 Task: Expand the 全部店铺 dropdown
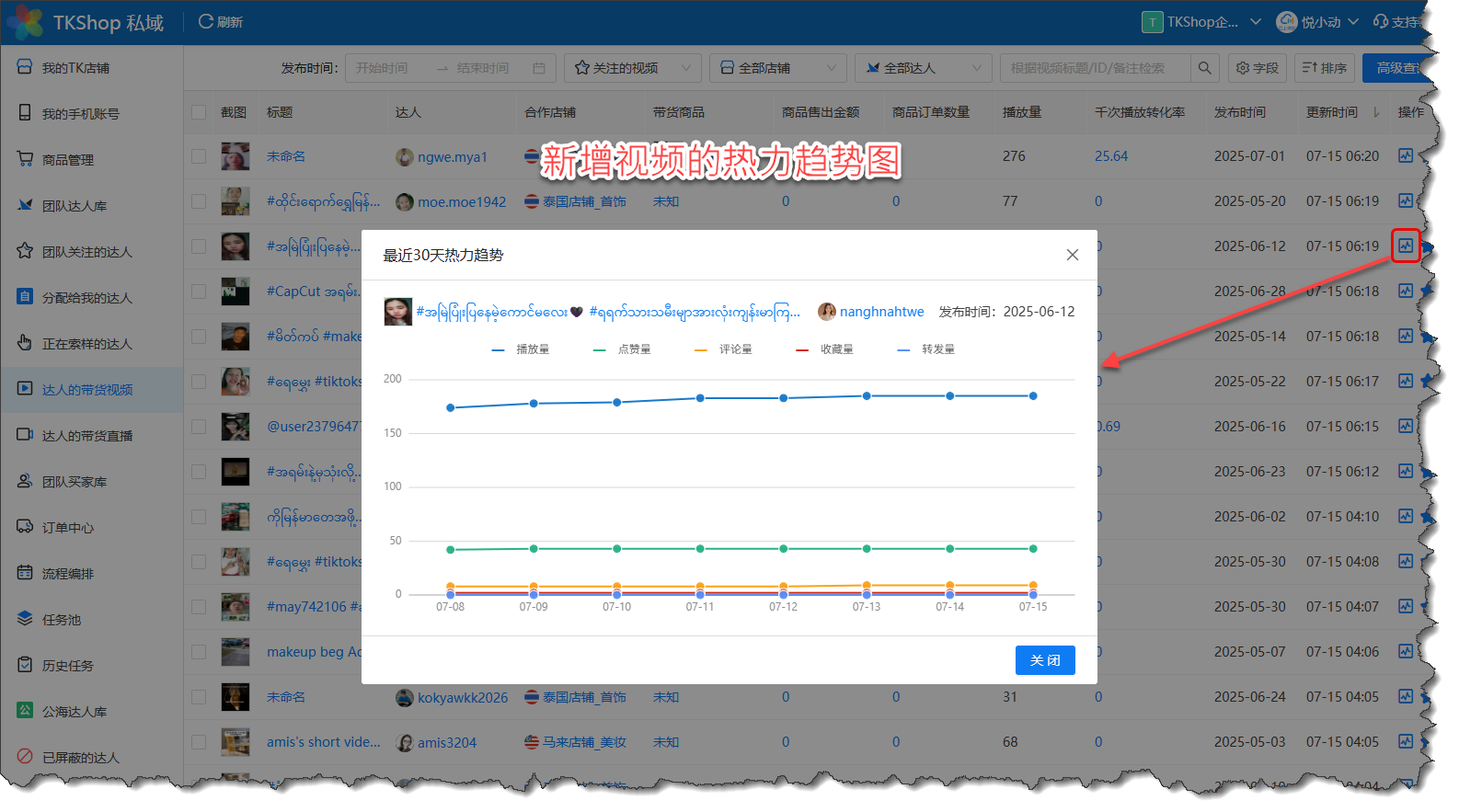(x=778, y=68)
